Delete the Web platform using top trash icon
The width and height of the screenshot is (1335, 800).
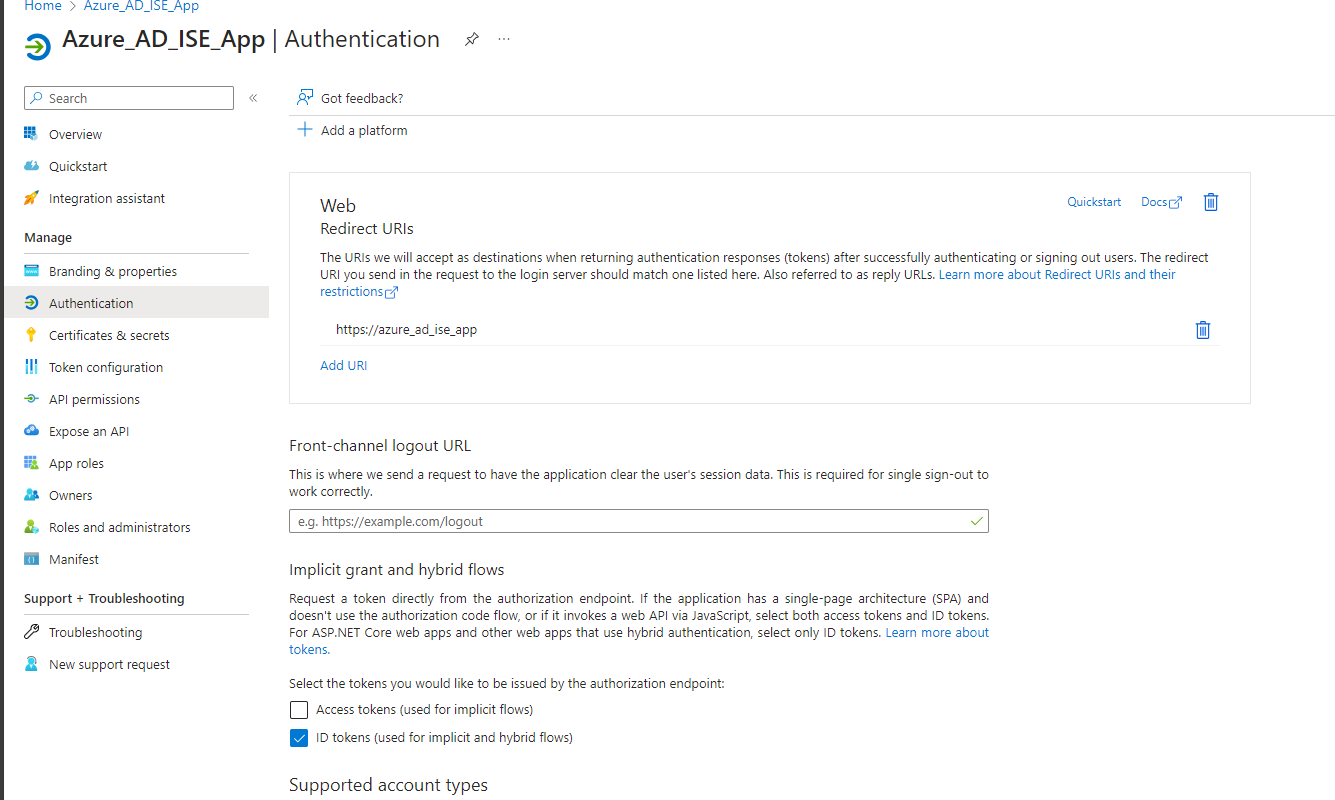(1211, 202)
